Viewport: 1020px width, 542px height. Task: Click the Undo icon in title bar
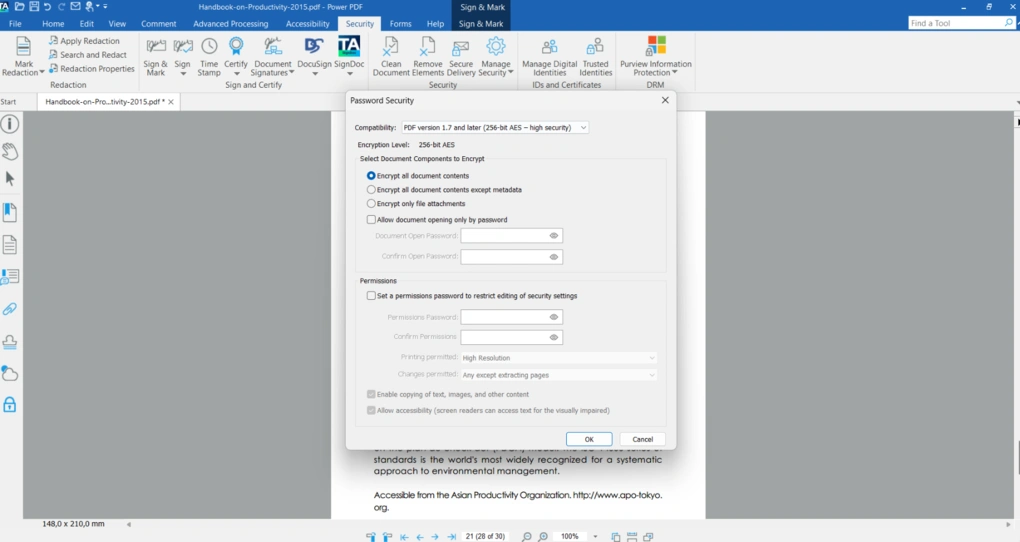[x=47, y=7]
